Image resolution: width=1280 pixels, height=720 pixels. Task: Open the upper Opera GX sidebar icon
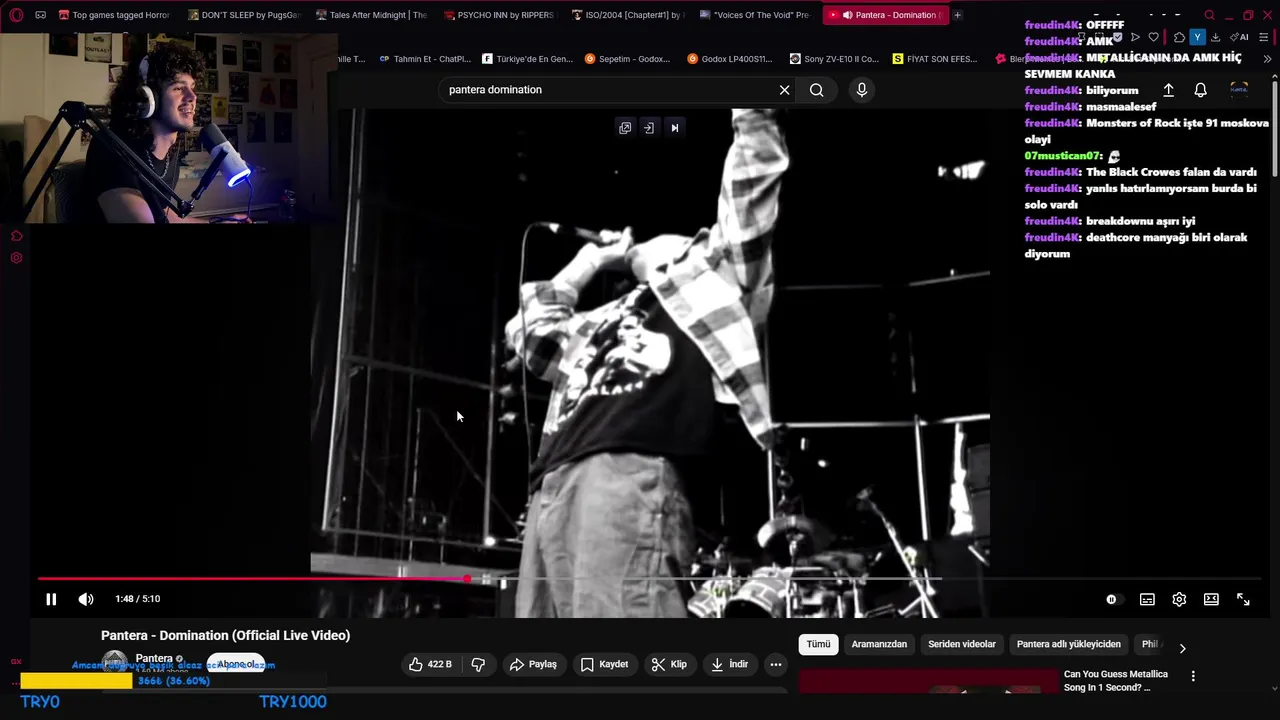point(16,236)
